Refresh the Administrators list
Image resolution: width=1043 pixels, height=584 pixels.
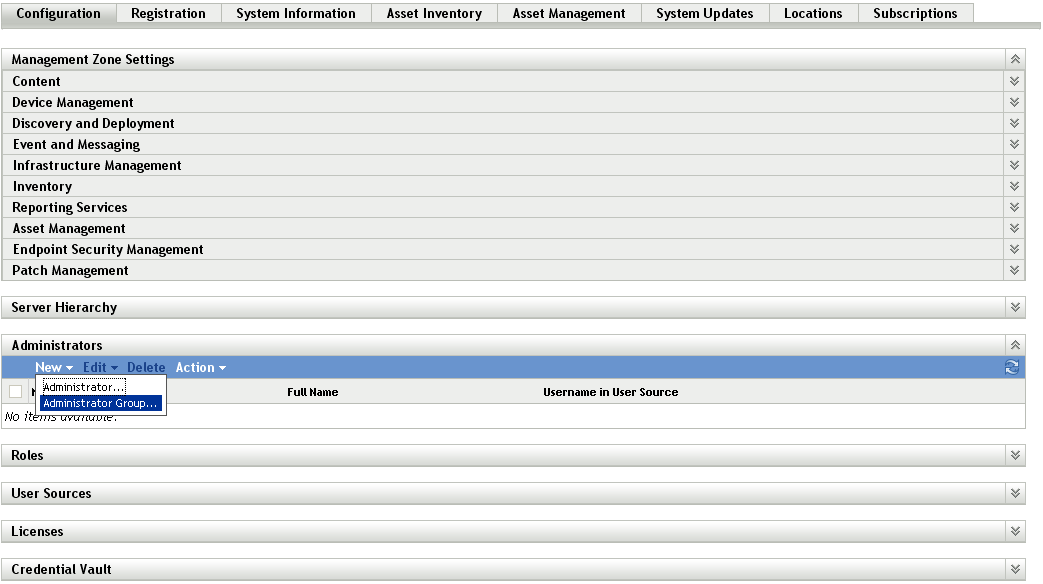1012,367
